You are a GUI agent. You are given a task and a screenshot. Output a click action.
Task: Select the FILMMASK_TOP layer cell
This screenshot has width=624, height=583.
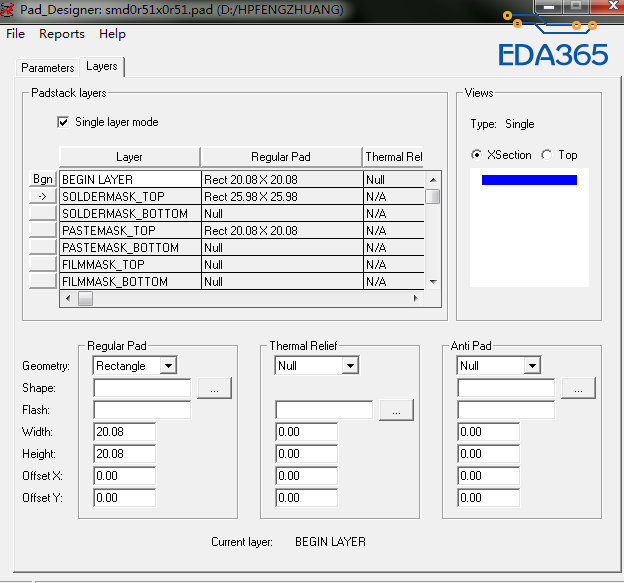click(130, 265)
